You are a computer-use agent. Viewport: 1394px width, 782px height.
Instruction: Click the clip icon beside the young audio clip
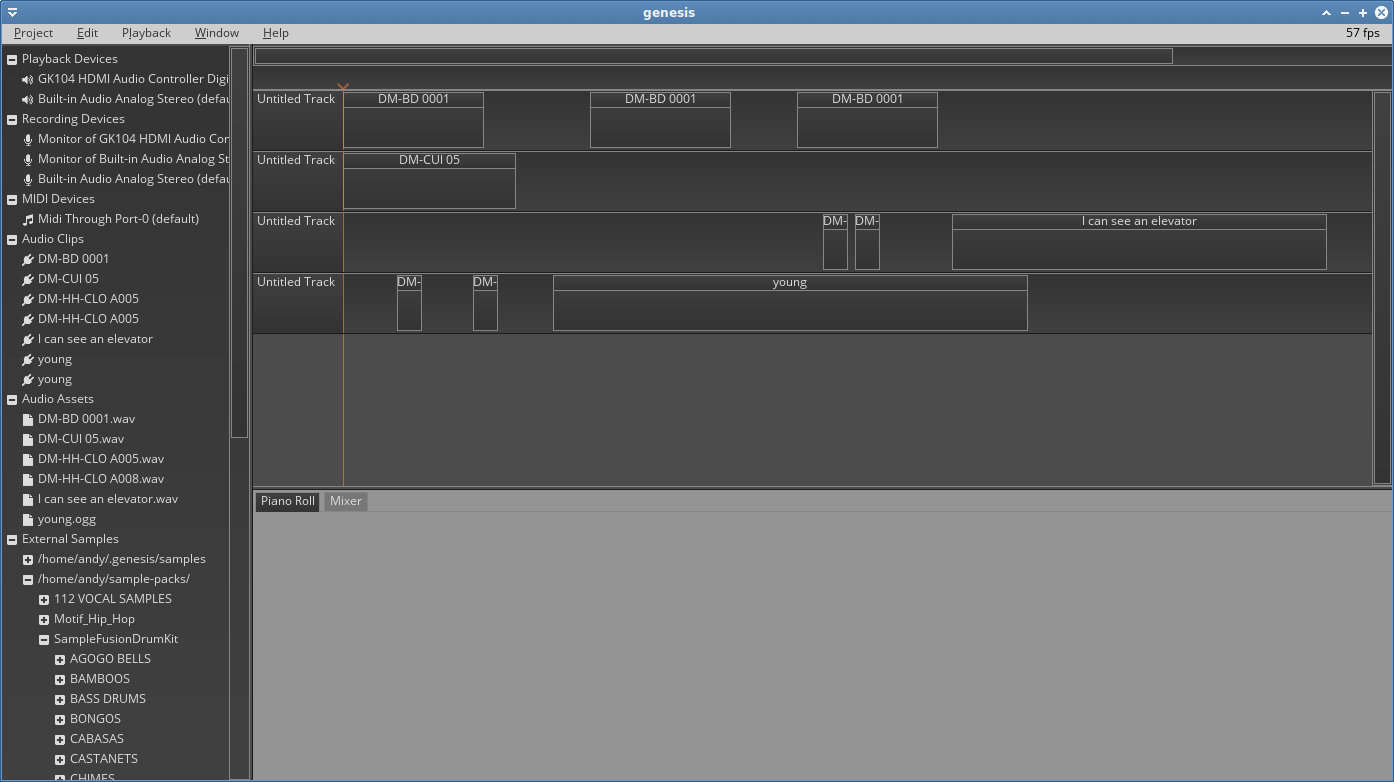pos(28,359)
